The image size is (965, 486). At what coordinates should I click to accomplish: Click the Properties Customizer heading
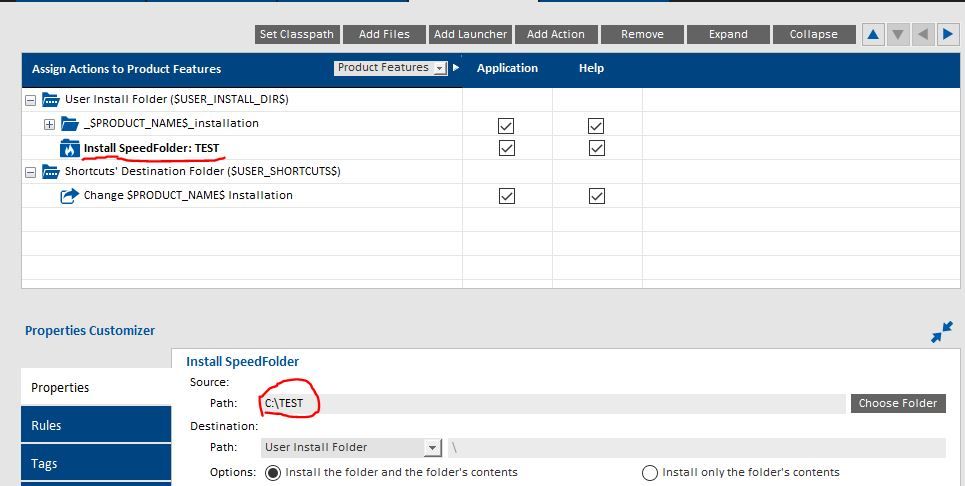[90, 330]
